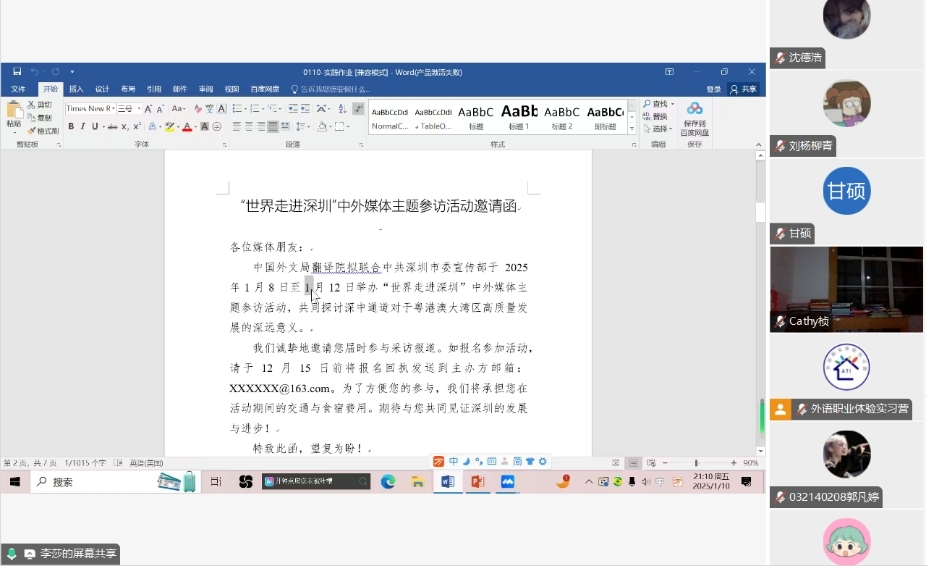Click the 共享 (Share) button
The height and width of the screenshot is (566, 928).
[744, 89]
